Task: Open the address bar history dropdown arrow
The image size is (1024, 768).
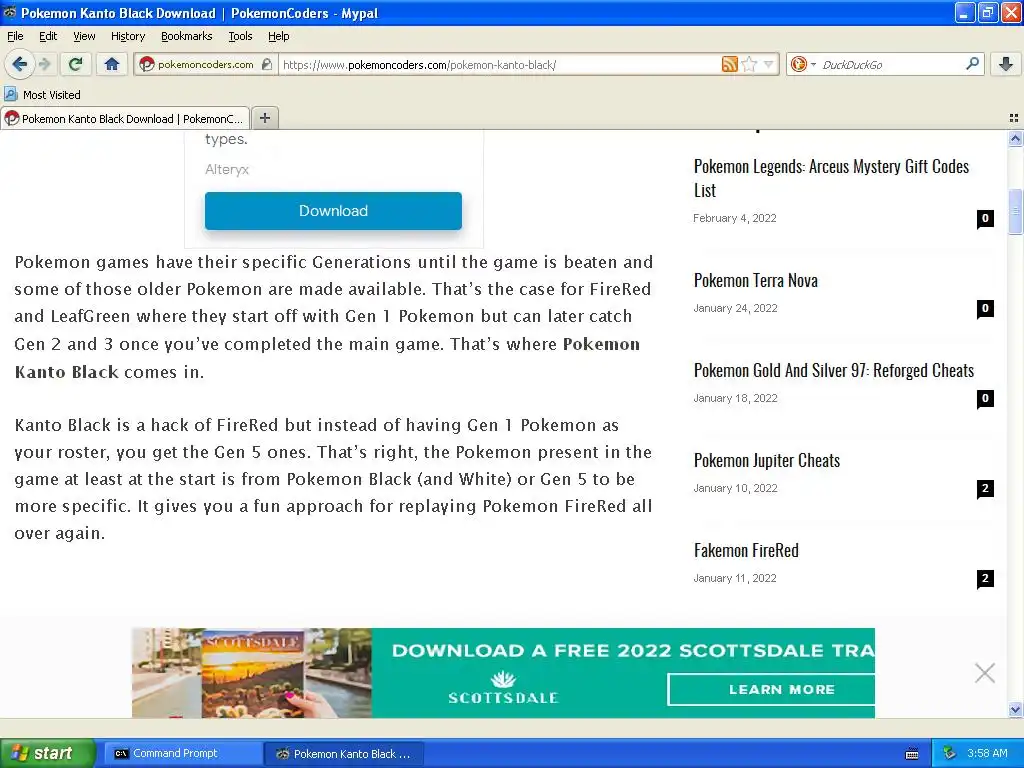Action: click(768, 64)
